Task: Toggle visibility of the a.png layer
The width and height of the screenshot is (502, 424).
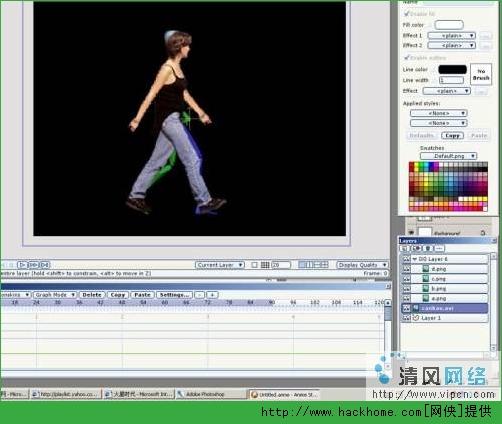Action: [x=406, y=298]
